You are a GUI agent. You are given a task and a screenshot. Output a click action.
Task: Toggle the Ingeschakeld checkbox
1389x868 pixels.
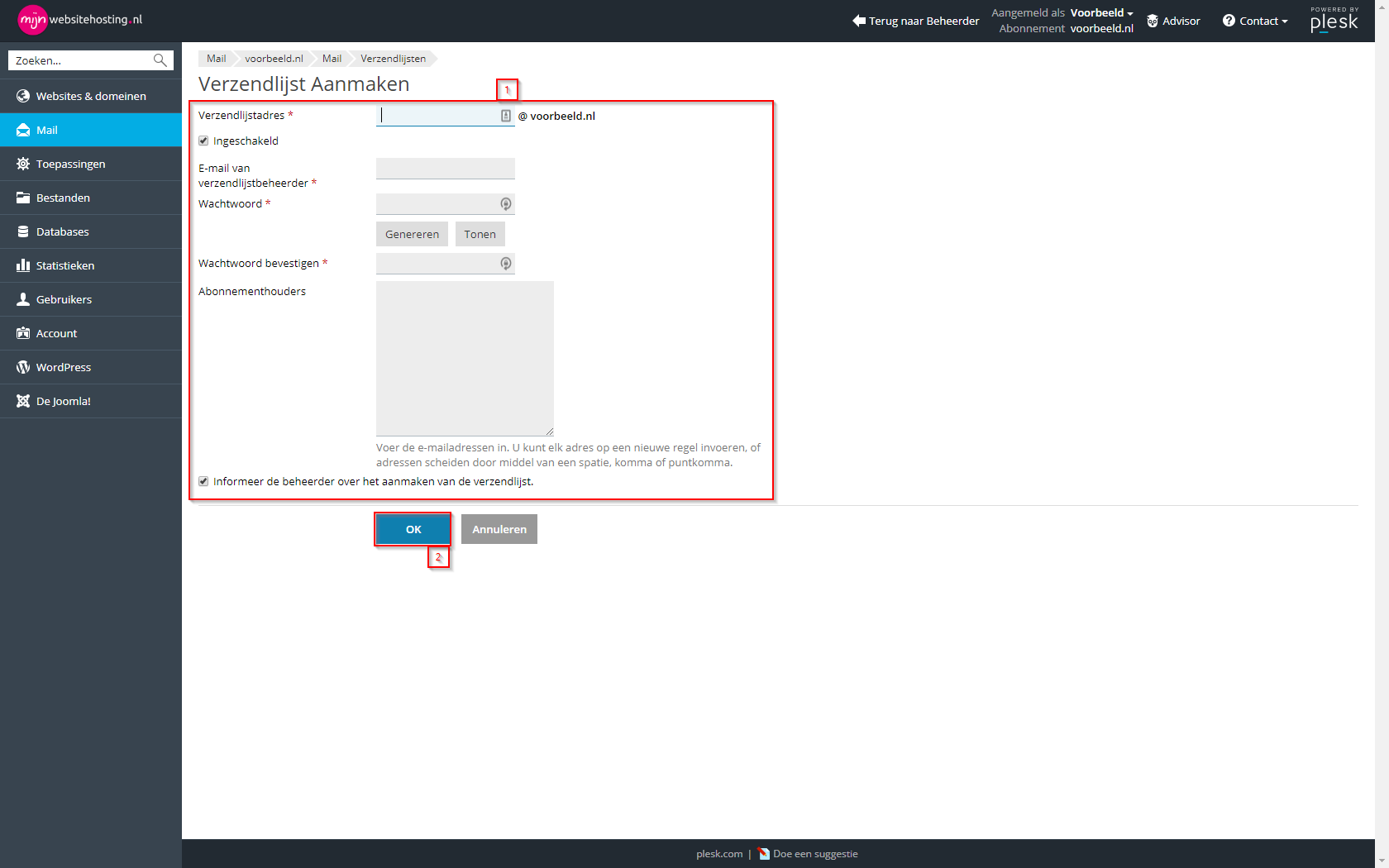203,141
